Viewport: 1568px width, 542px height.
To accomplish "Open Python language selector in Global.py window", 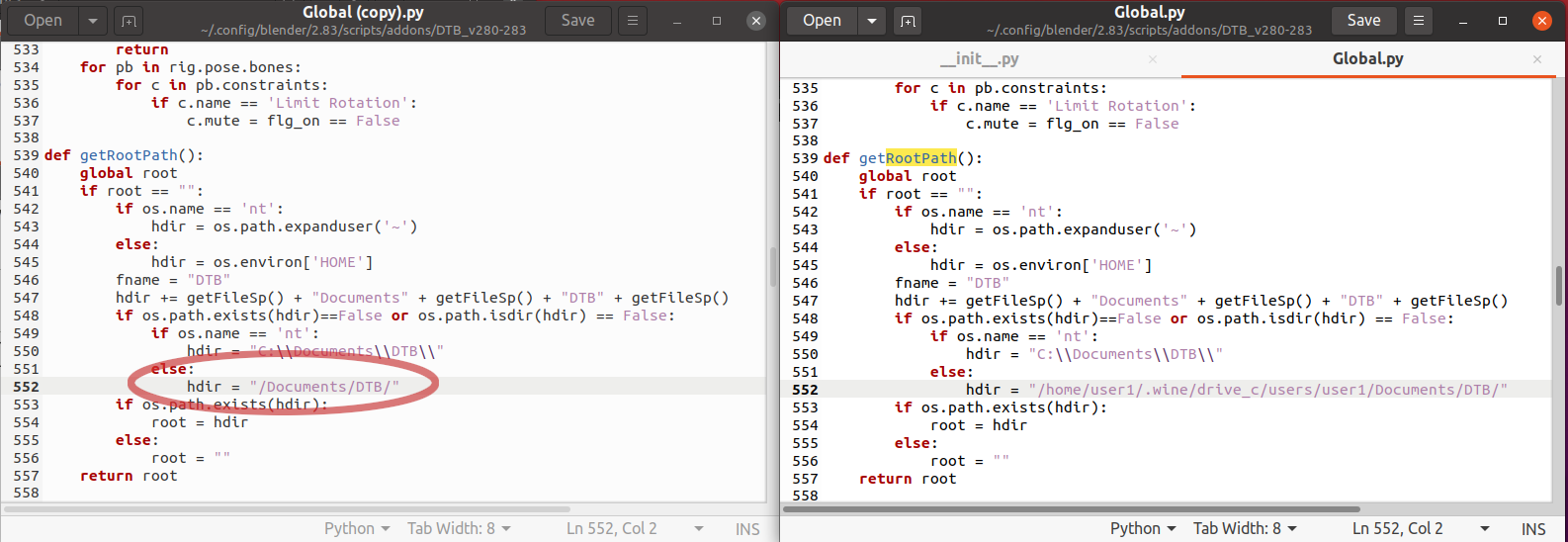I will coord(1143,528).
